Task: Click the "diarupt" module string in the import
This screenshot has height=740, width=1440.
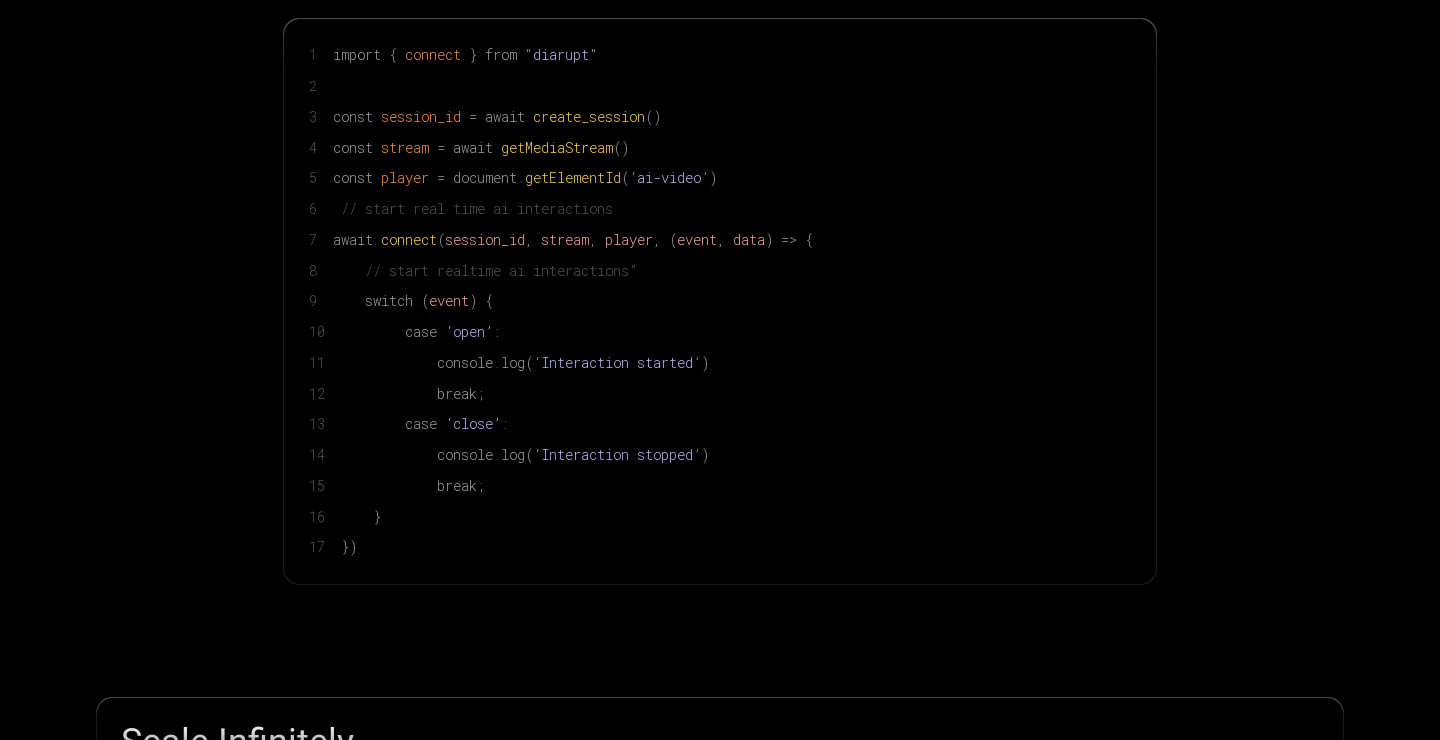Action: point(561,55)
